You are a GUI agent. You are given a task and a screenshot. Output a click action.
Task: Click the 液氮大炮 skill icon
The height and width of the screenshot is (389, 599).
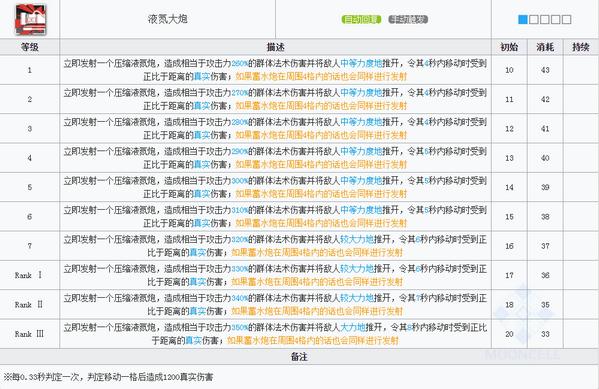pos(30,19)
